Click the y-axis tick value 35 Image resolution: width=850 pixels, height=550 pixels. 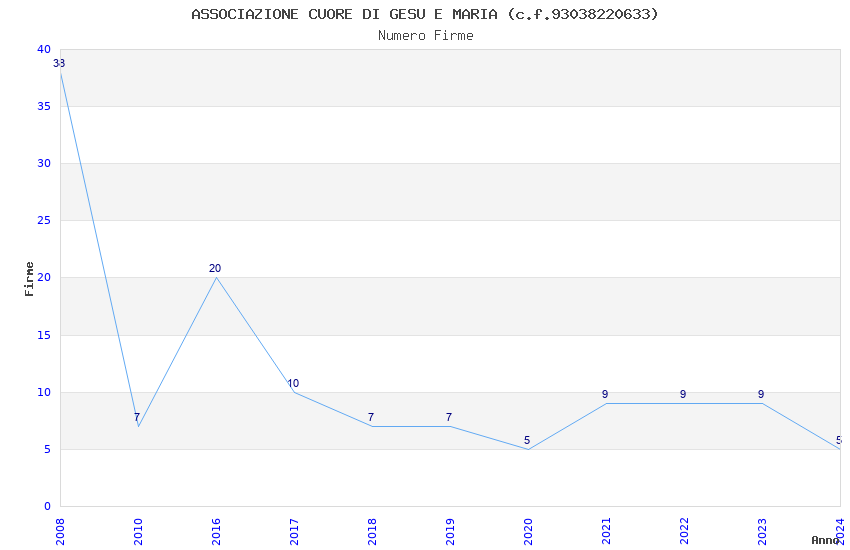pyautogui.click(x=44, y=106)
